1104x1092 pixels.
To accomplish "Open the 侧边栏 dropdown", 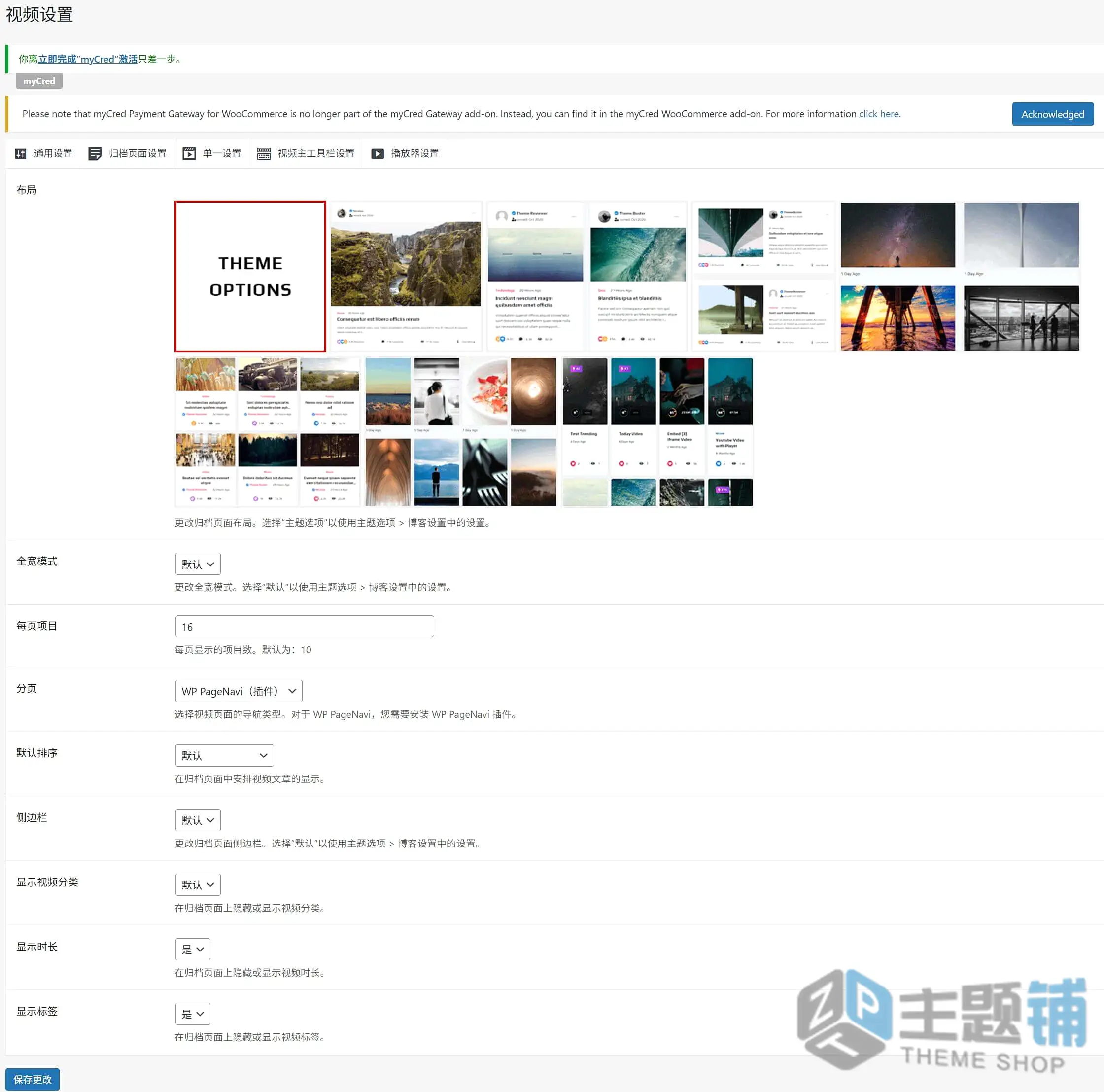I will point(198,820).
